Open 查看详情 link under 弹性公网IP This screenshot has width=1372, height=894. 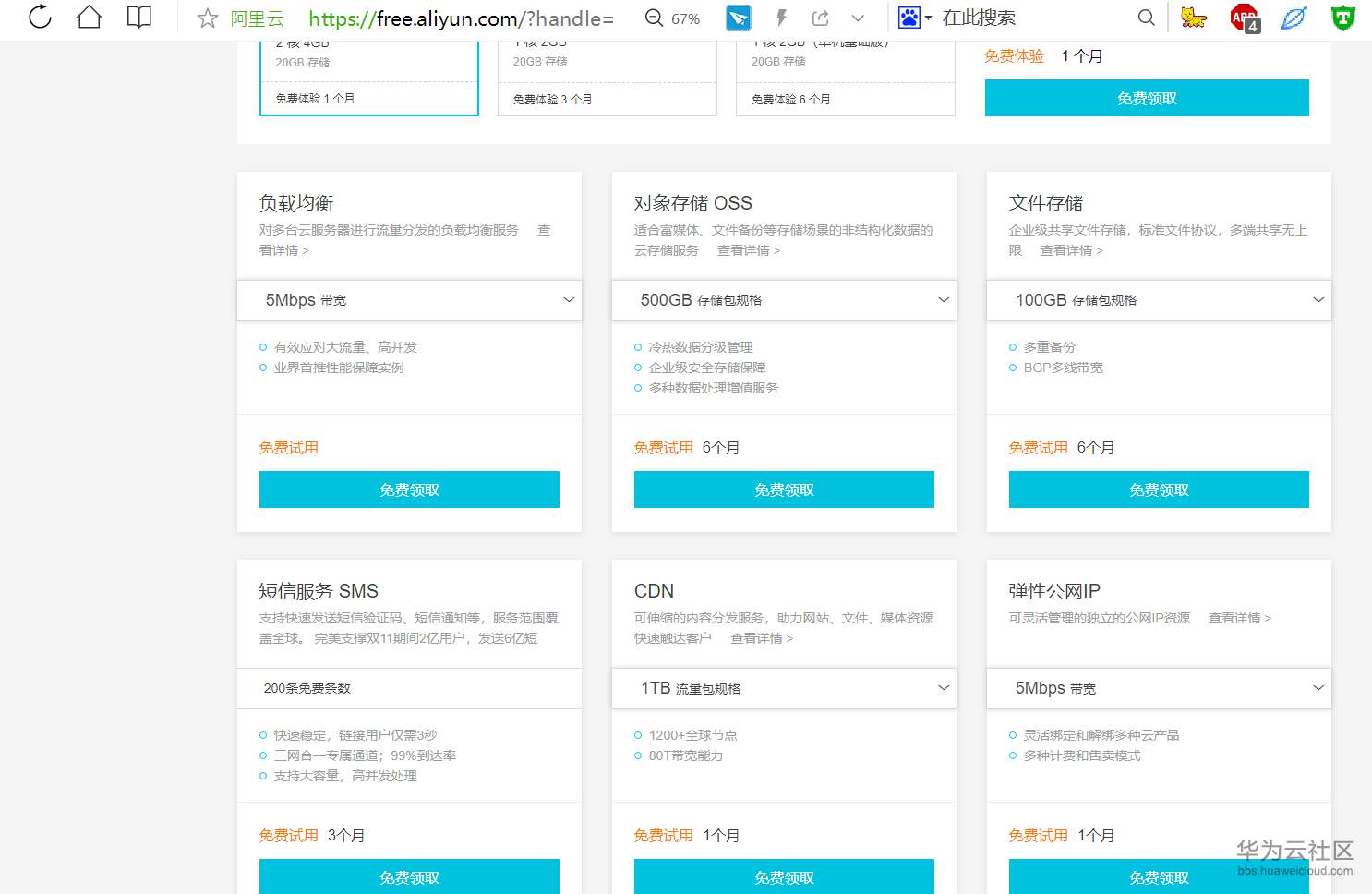(x=1239, y=618)
